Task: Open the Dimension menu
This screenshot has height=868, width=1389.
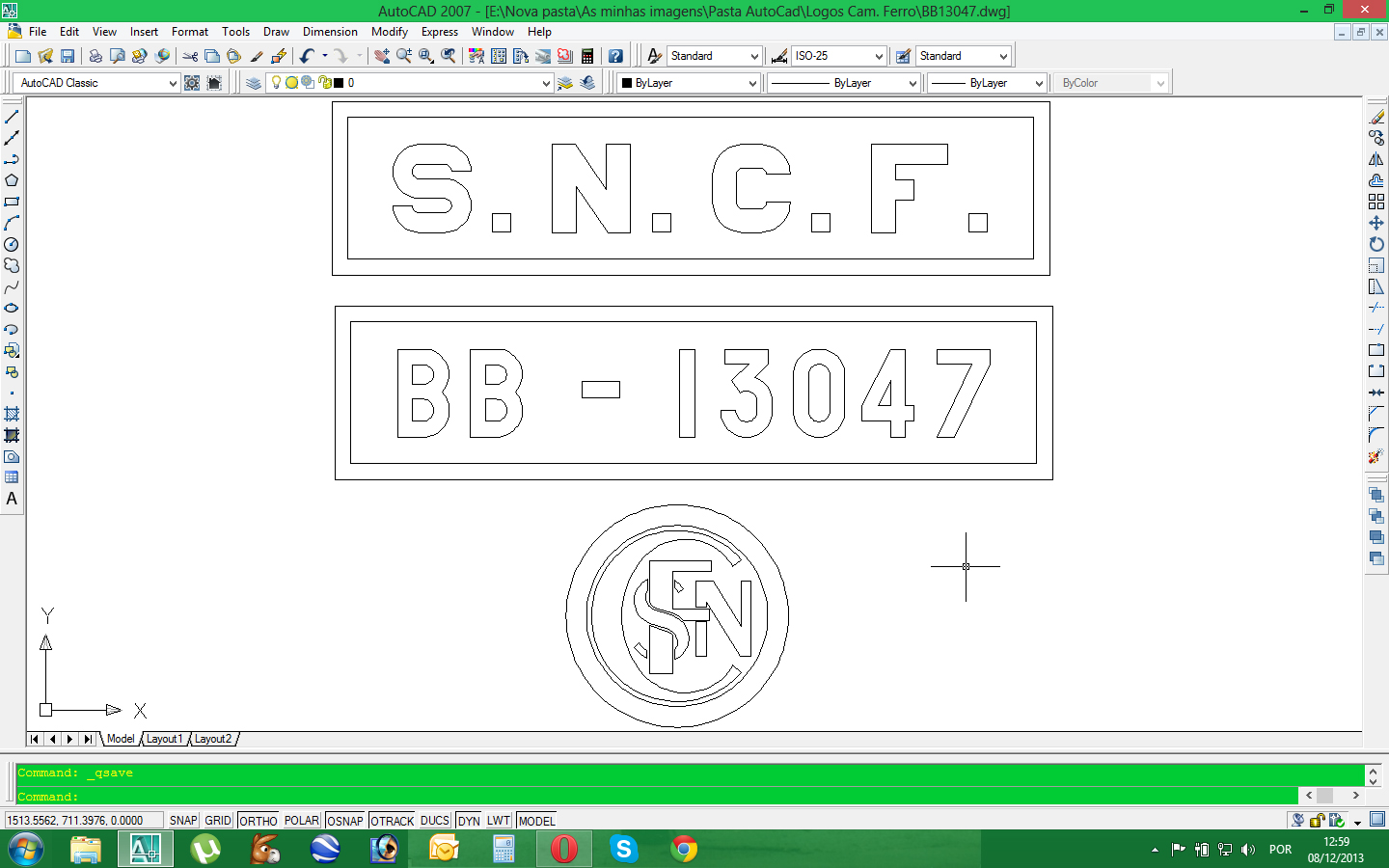Action: [330, 32]
